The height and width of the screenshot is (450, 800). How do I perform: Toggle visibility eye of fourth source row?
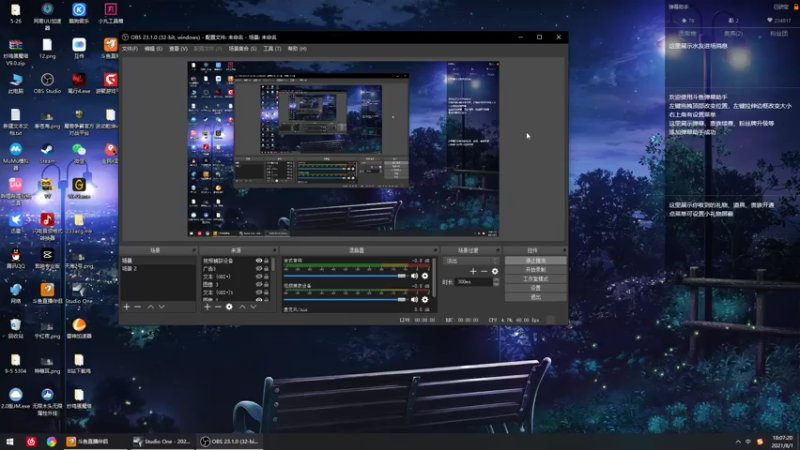(x=259, y=284)
